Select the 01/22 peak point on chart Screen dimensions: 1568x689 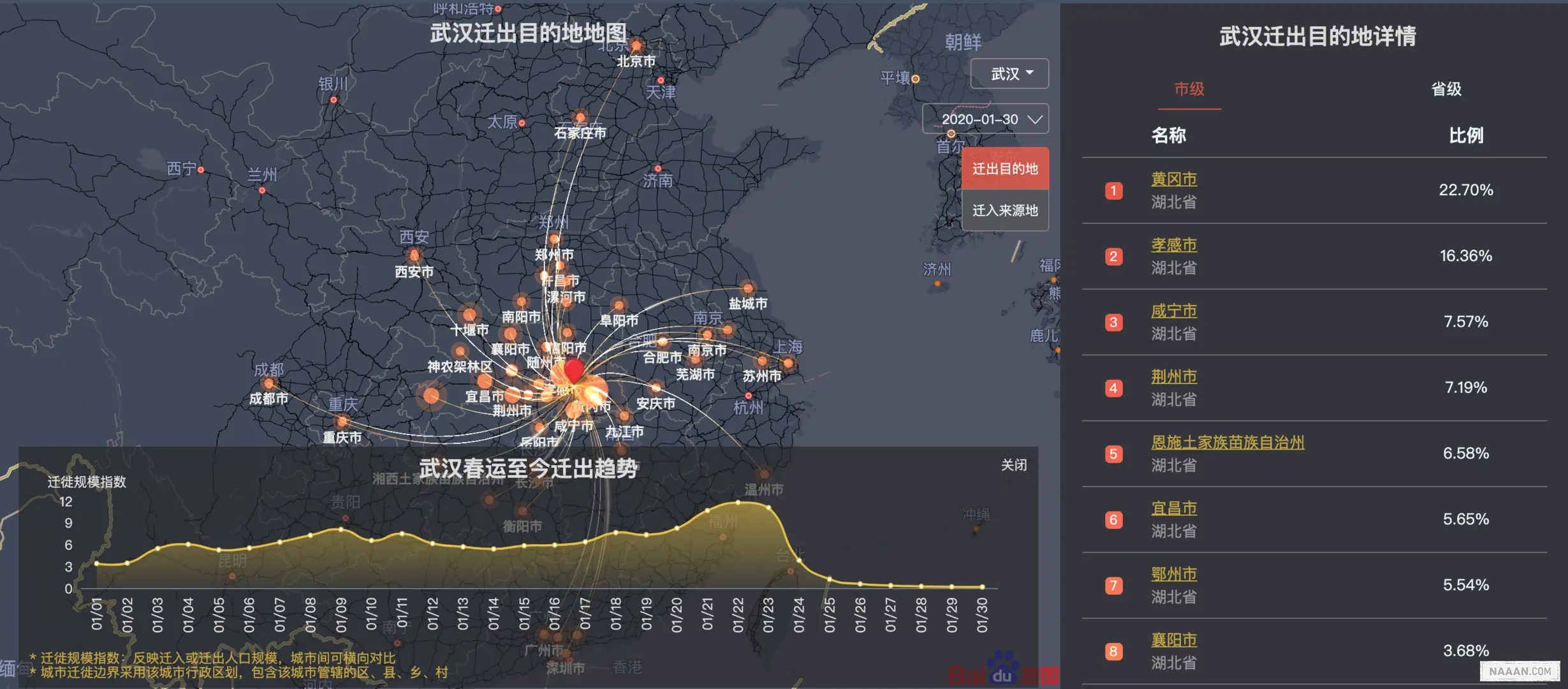(x=738, y=503)
